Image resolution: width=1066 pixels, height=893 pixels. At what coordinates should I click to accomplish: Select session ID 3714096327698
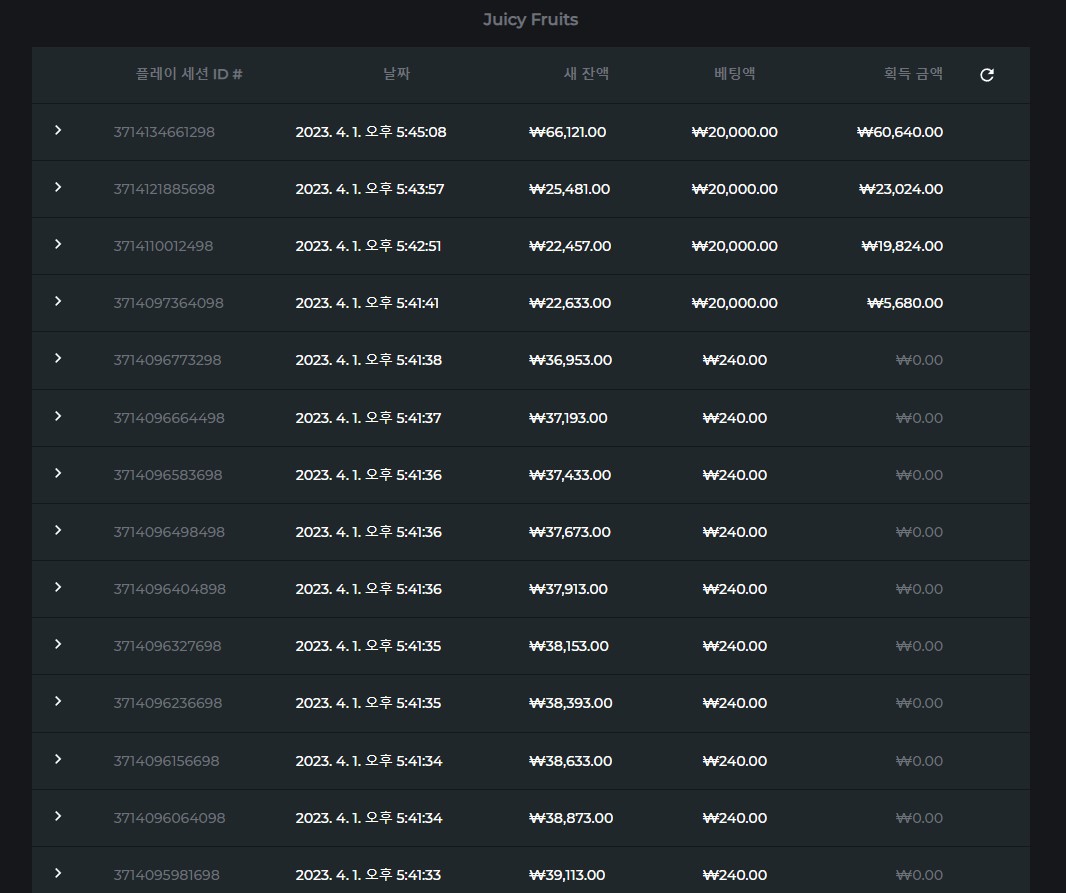tap(167, 646)
